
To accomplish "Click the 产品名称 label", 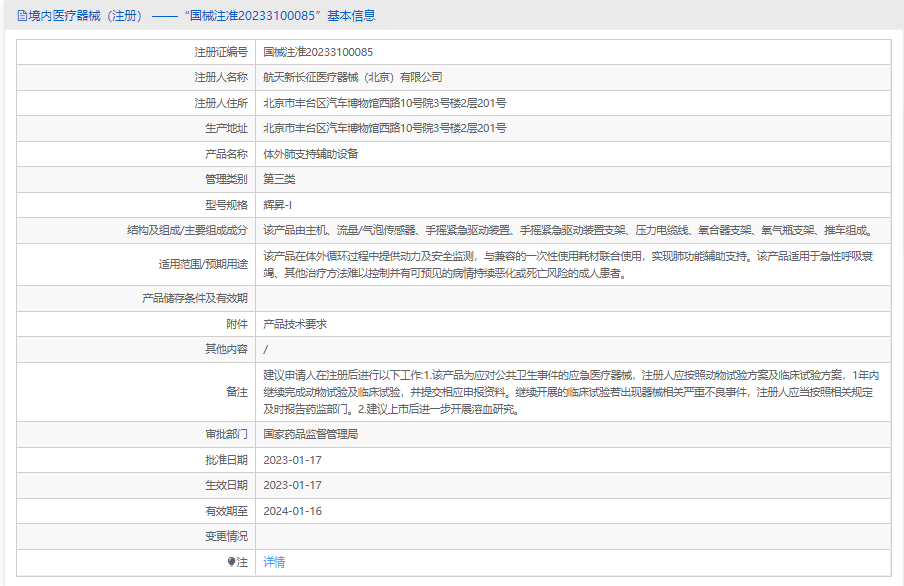I will tap(226, 154).
